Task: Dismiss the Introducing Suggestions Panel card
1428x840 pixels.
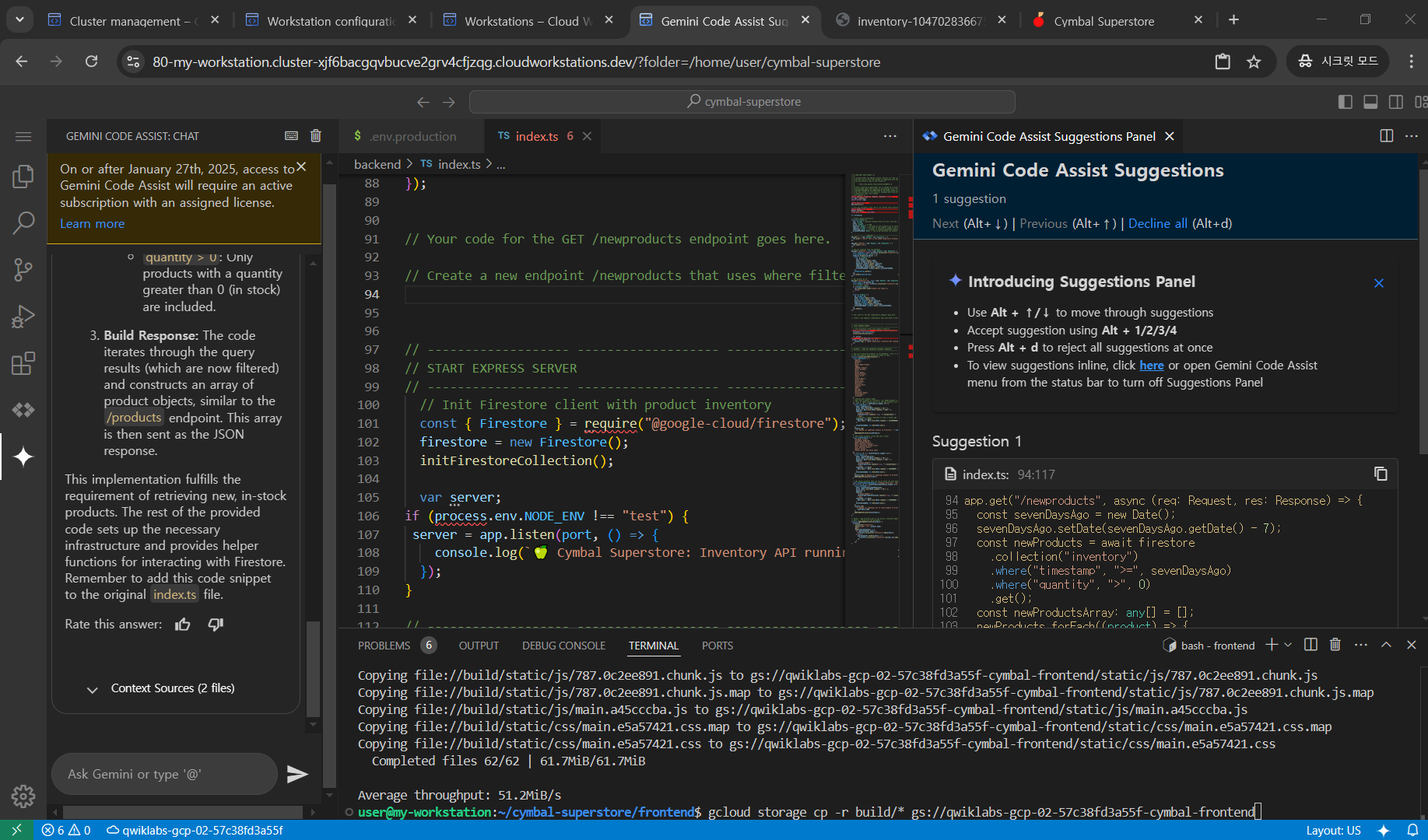Action: (1379, 283)
